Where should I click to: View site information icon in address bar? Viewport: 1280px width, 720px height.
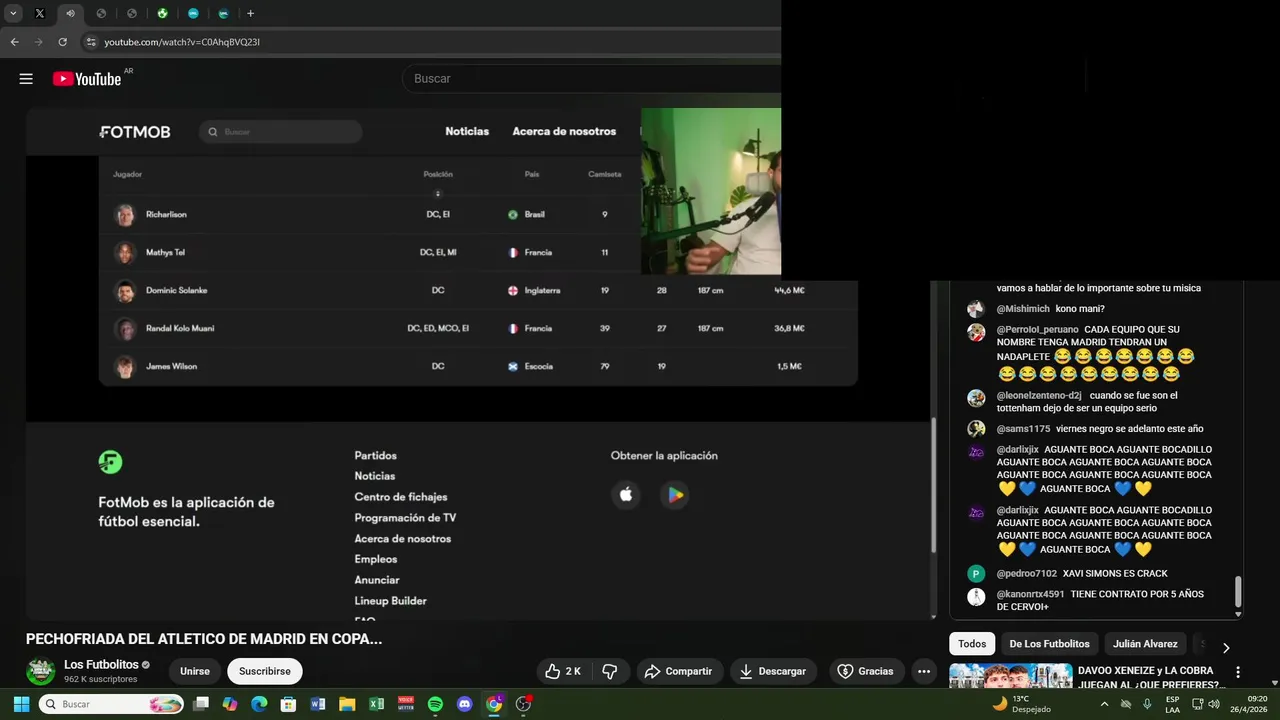tap(91, 42)
